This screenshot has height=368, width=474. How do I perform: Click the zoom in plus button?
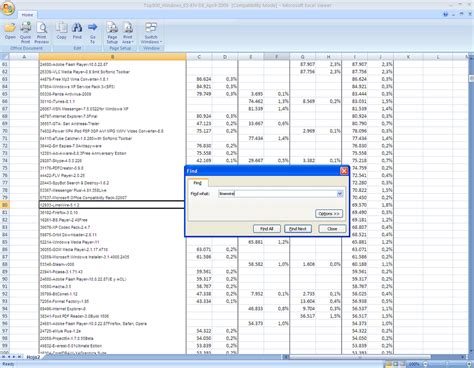coord(469,364)
